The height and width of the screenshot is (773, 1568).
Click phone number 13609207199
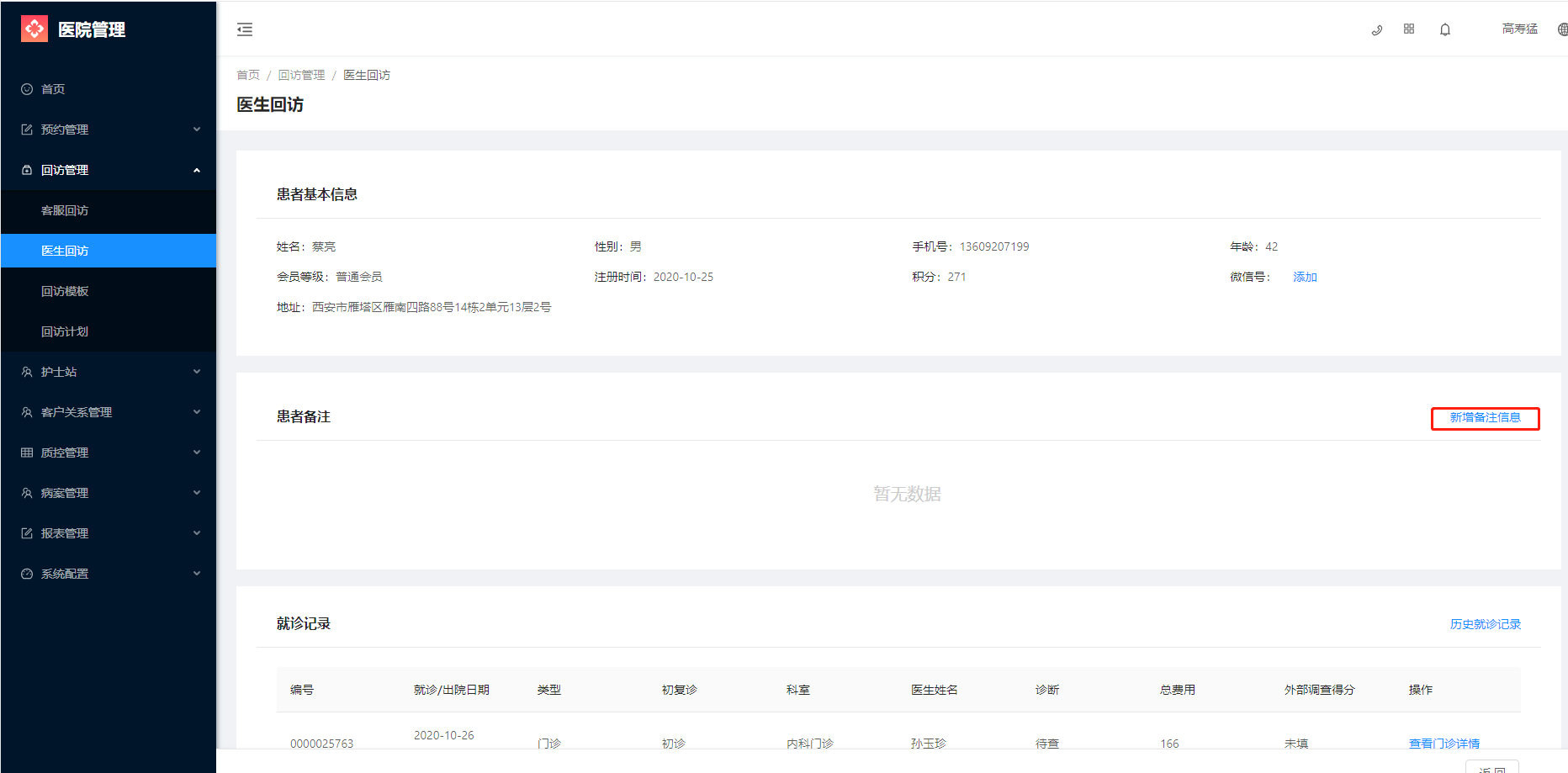pos(994,246)
